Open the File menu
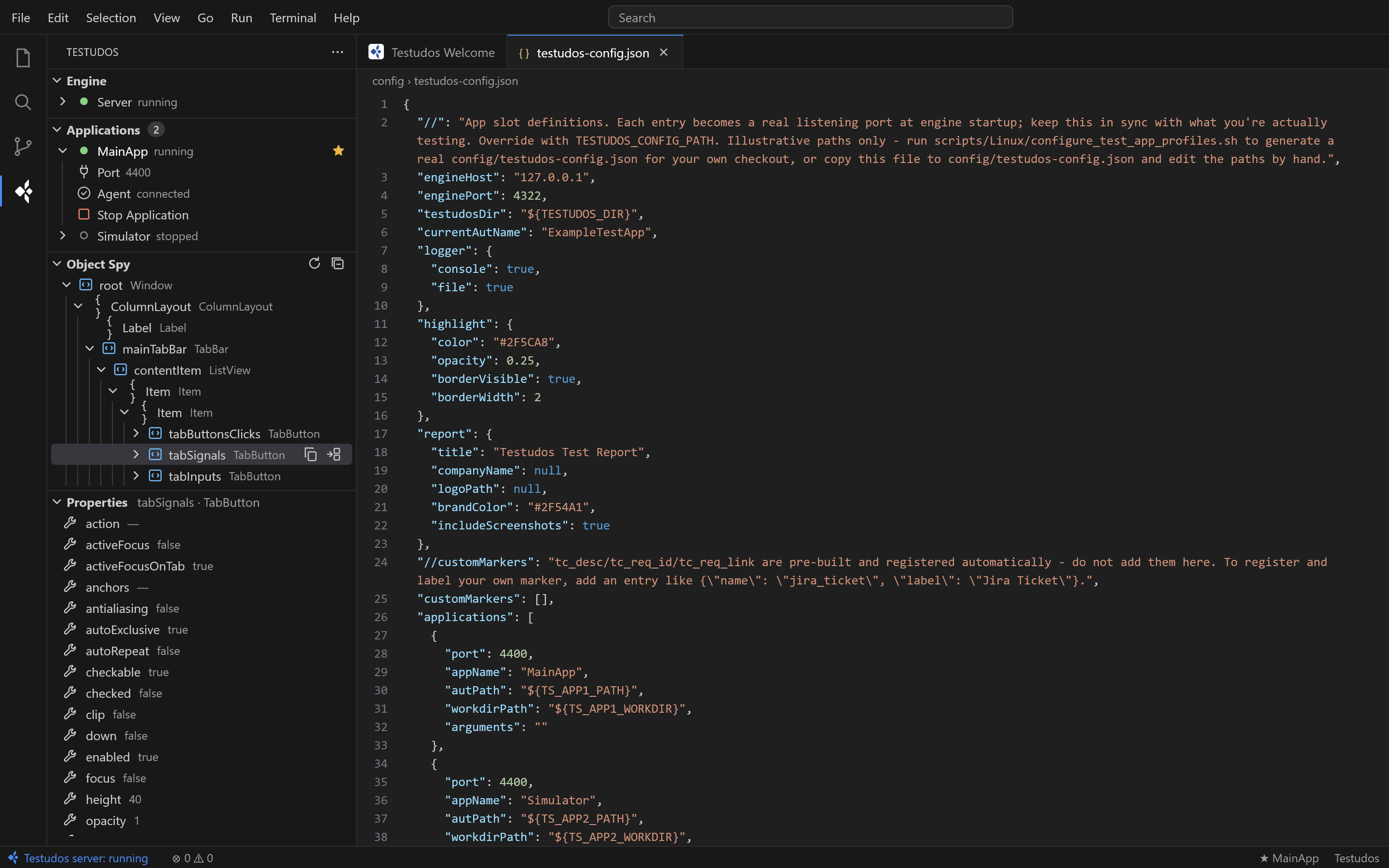The image size is (1389, 868). tap(21, 17)
